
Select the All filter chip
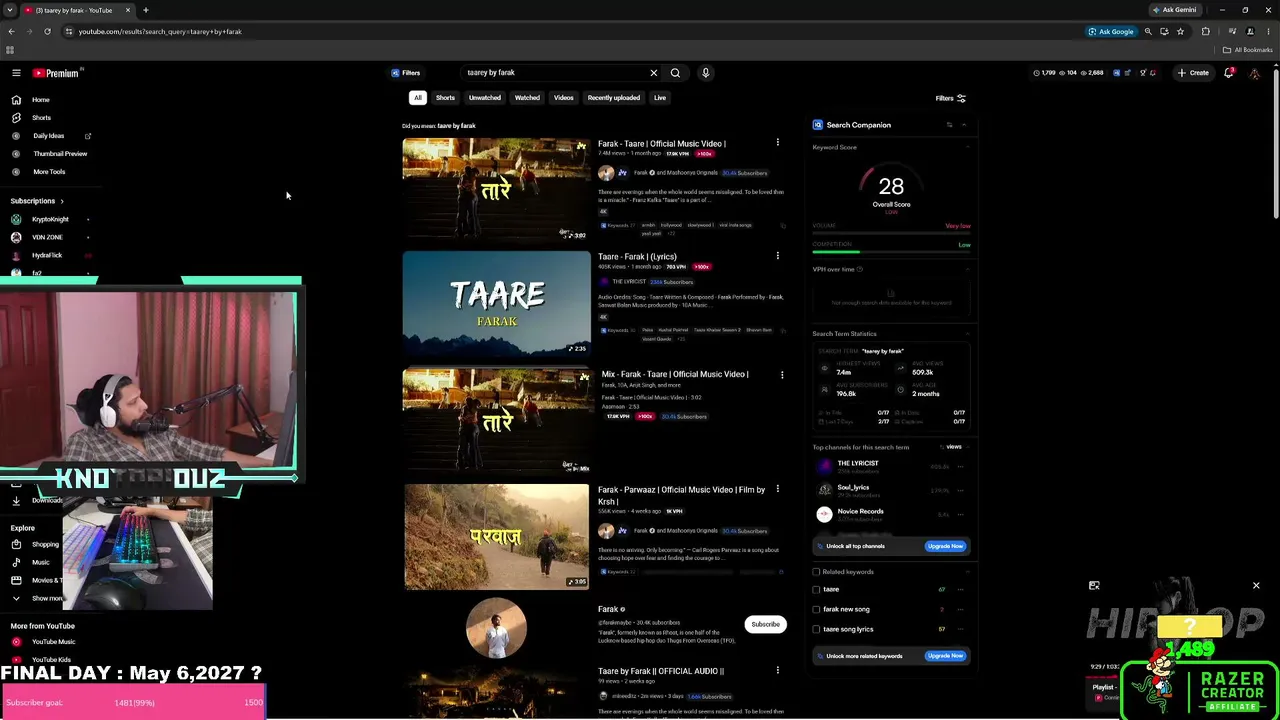pos(418,98)
